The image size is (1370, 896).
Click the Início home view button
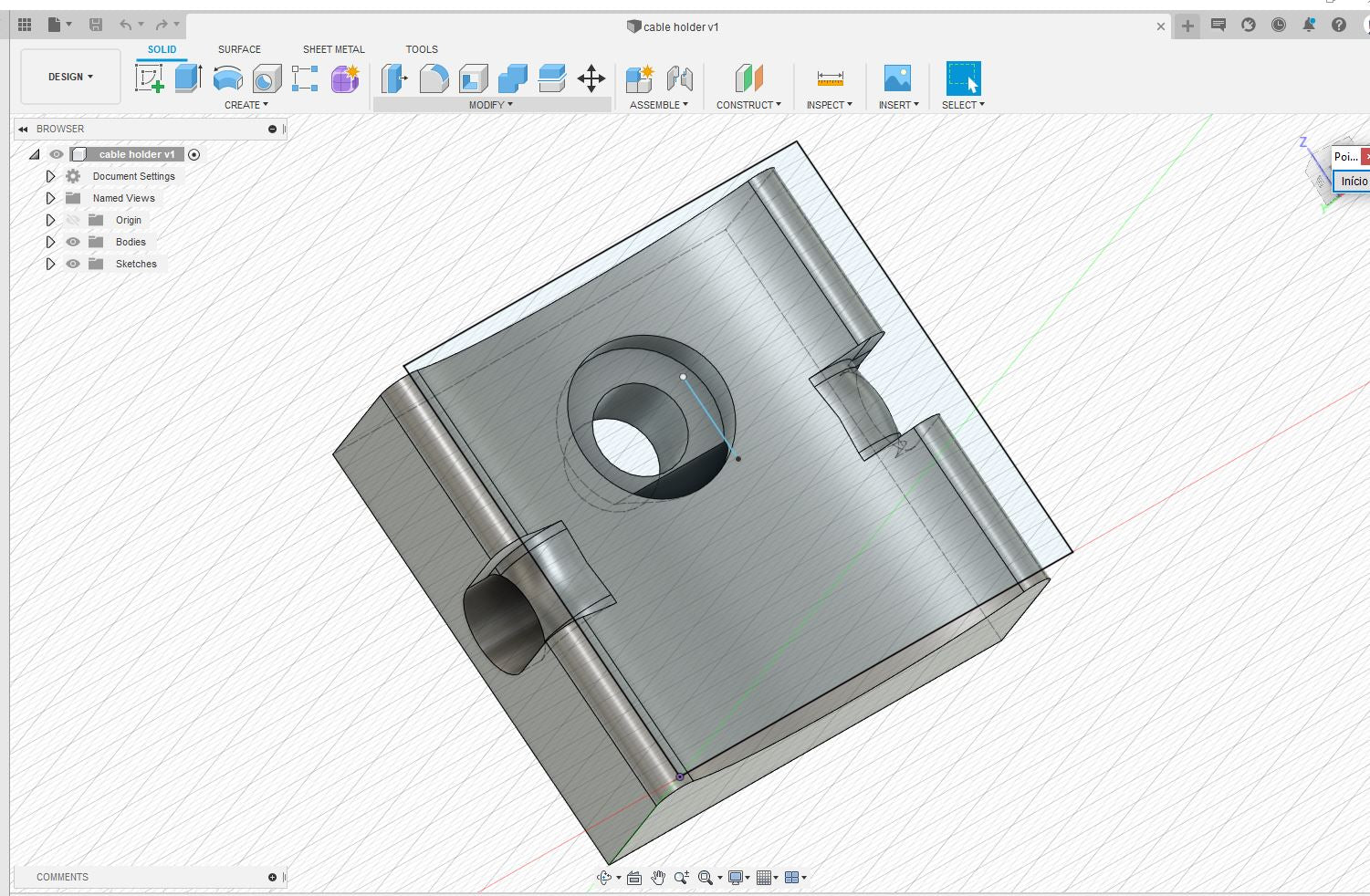(1353, 181)
